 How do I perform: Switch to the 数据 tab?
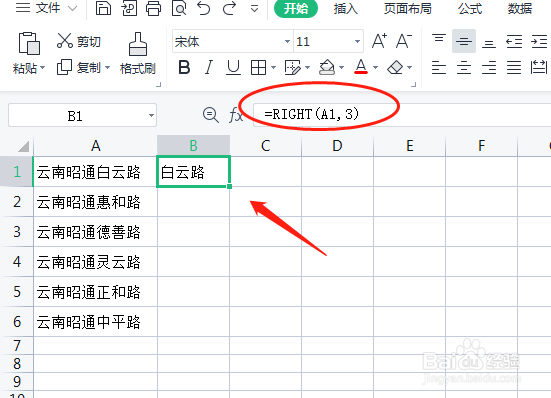coord(520,8)
